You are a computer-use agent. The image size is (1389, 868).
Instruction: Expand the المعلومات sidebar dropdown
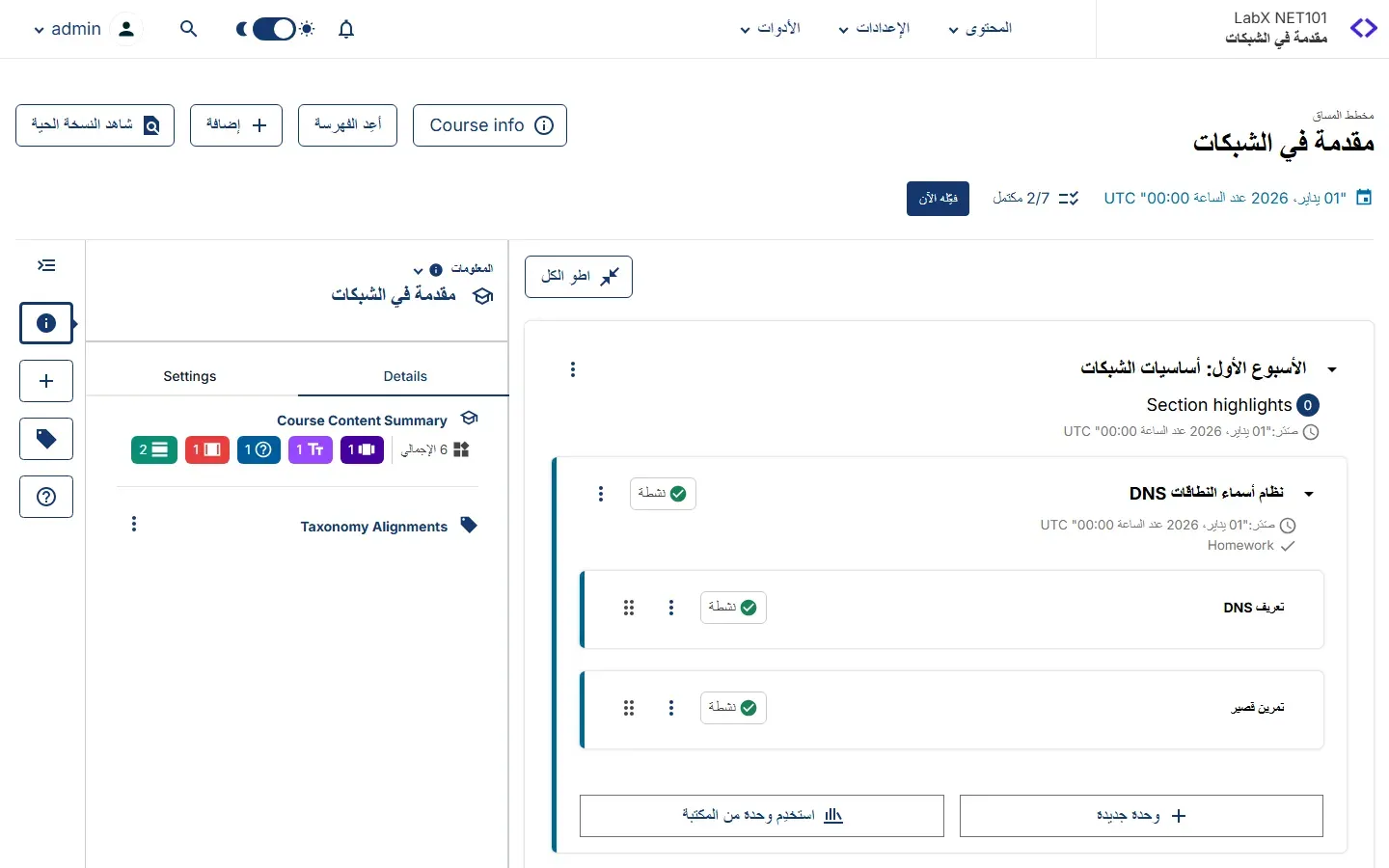pos(418,270)
